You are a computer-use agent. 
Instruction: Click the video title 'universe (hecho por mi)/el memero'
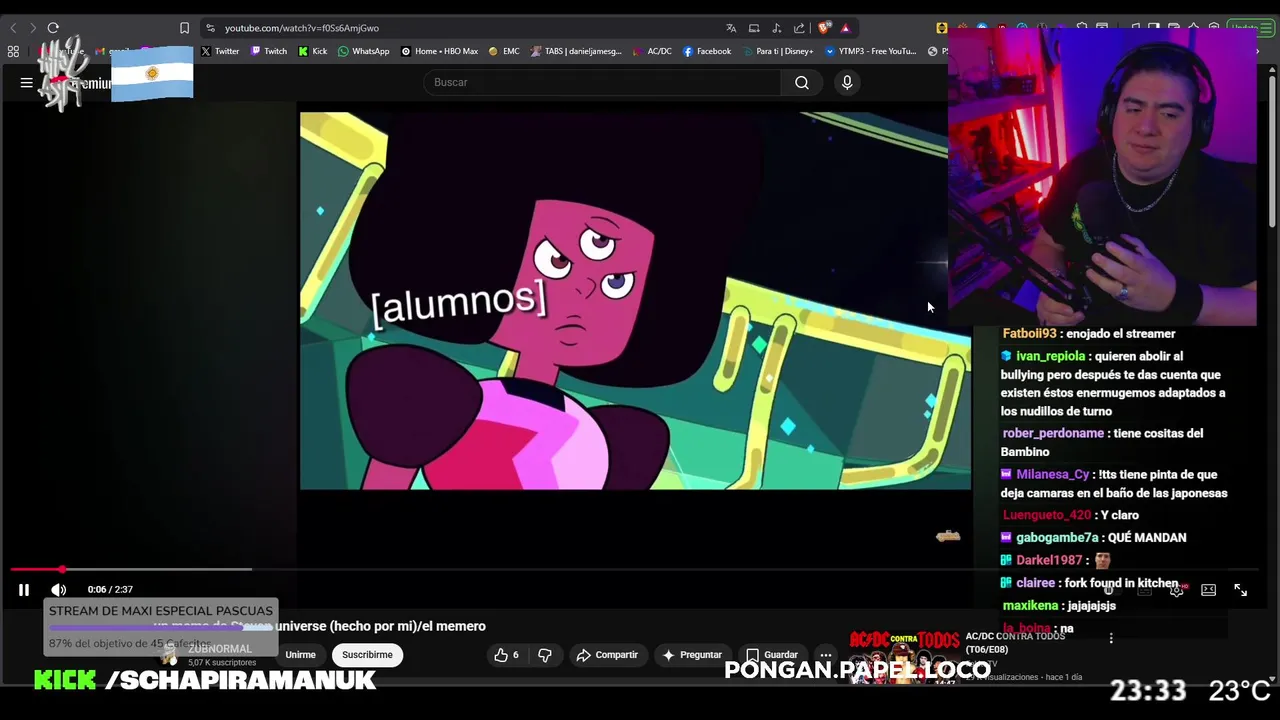[x=380, y=626]
